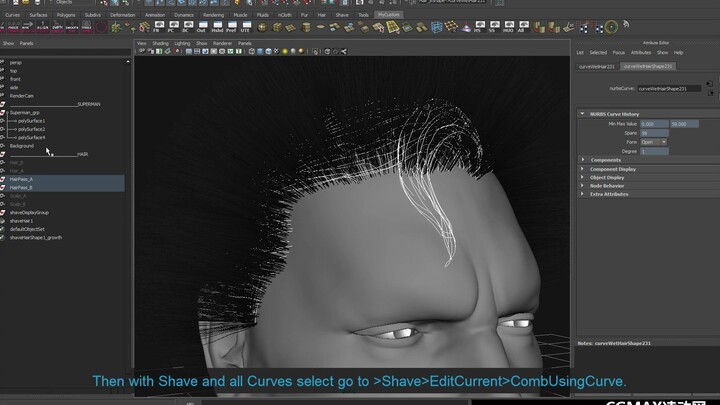This screenshot has height=405, width=720.
Task: Click the grid toggle viewport icon
Action: click(189, 51)
